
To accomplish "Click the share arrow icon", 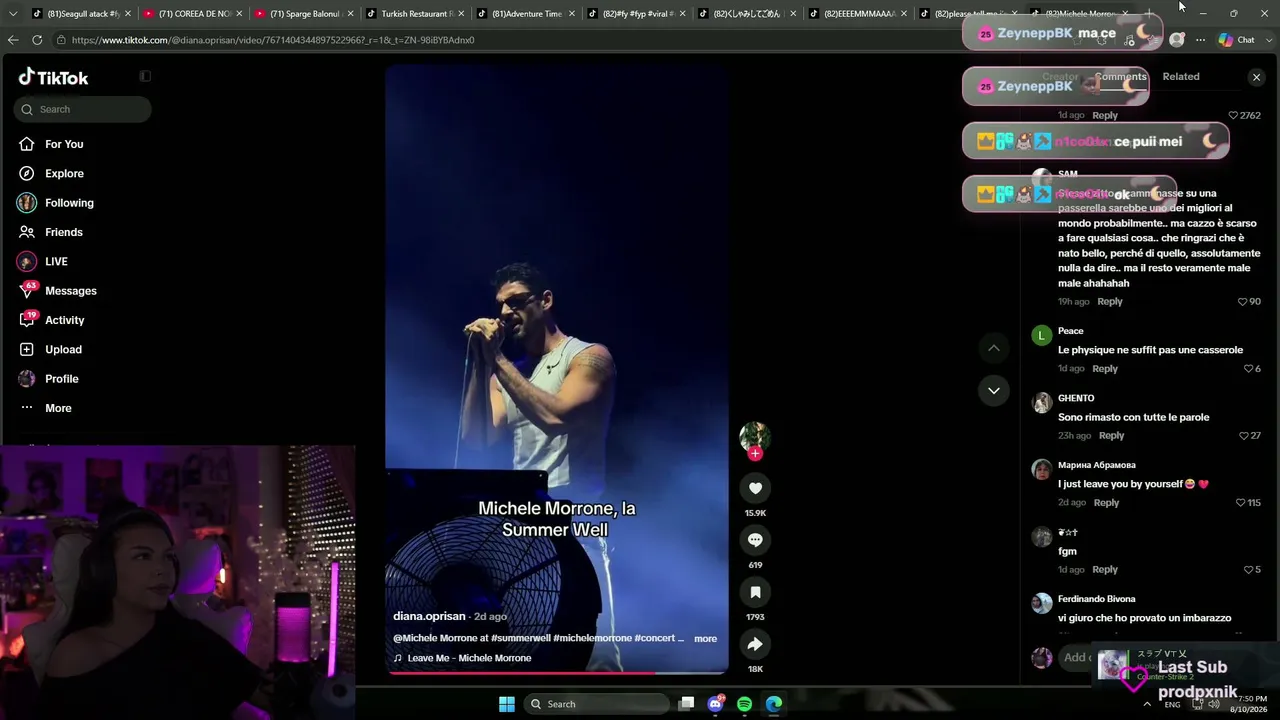I will [x=755, y=644].
